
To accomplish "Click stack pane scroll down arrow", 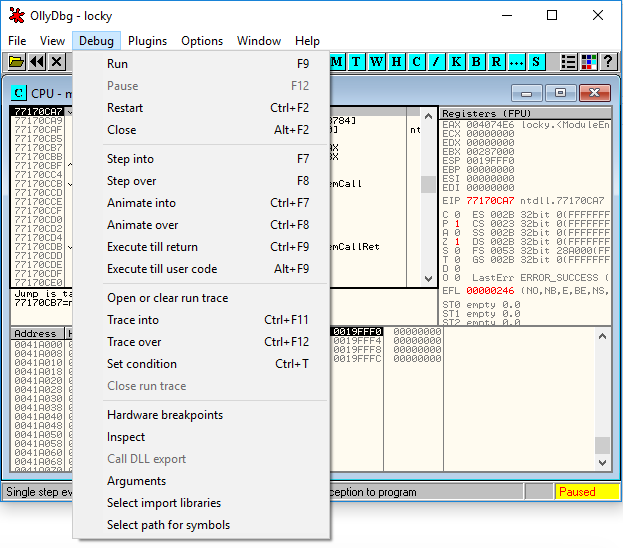I will [x=602, y=463].
